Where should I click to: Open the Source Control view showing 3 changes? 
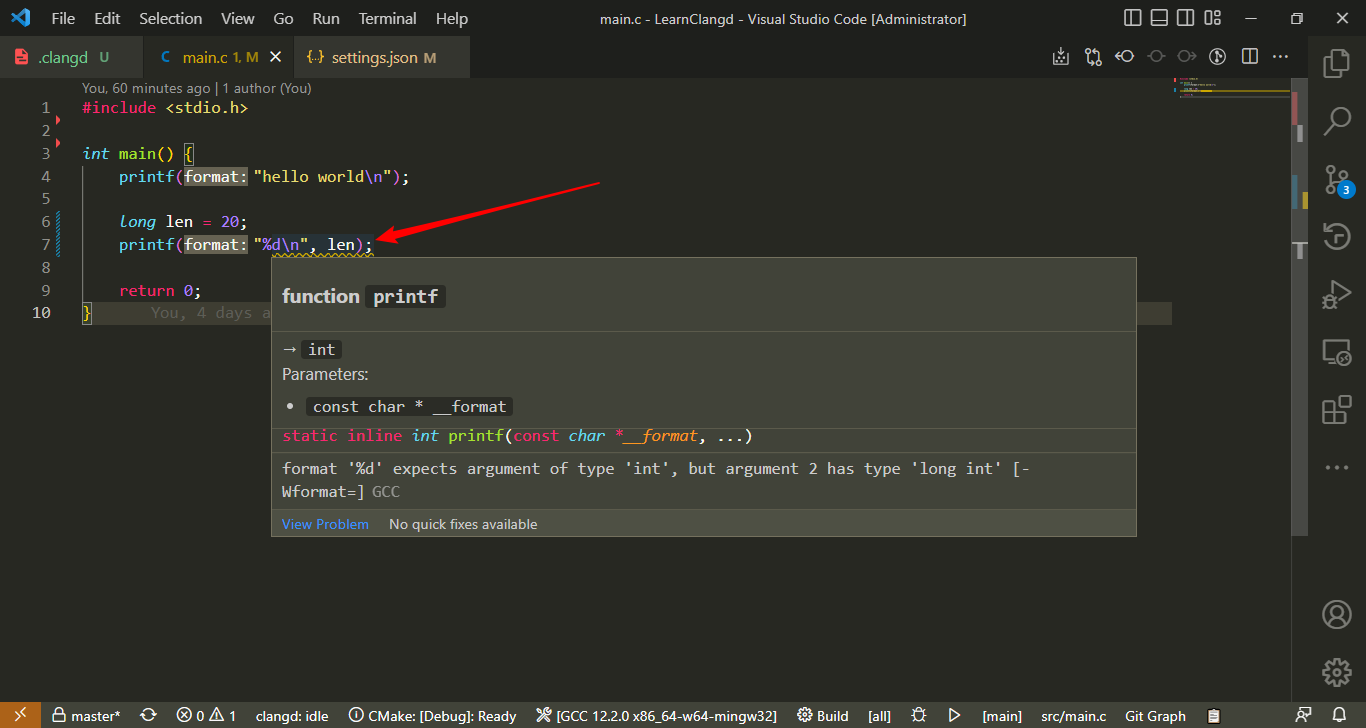1337,178
